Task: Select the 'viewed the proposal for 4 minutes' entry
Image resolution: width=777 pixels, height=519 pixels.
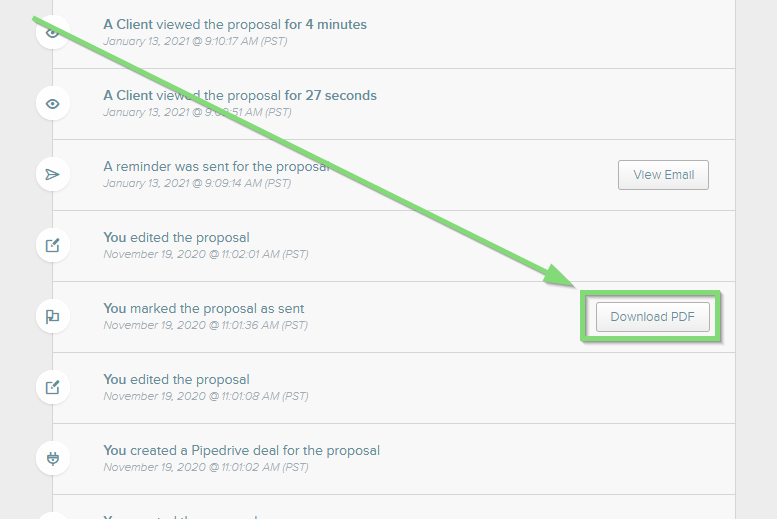Action: 235,24
